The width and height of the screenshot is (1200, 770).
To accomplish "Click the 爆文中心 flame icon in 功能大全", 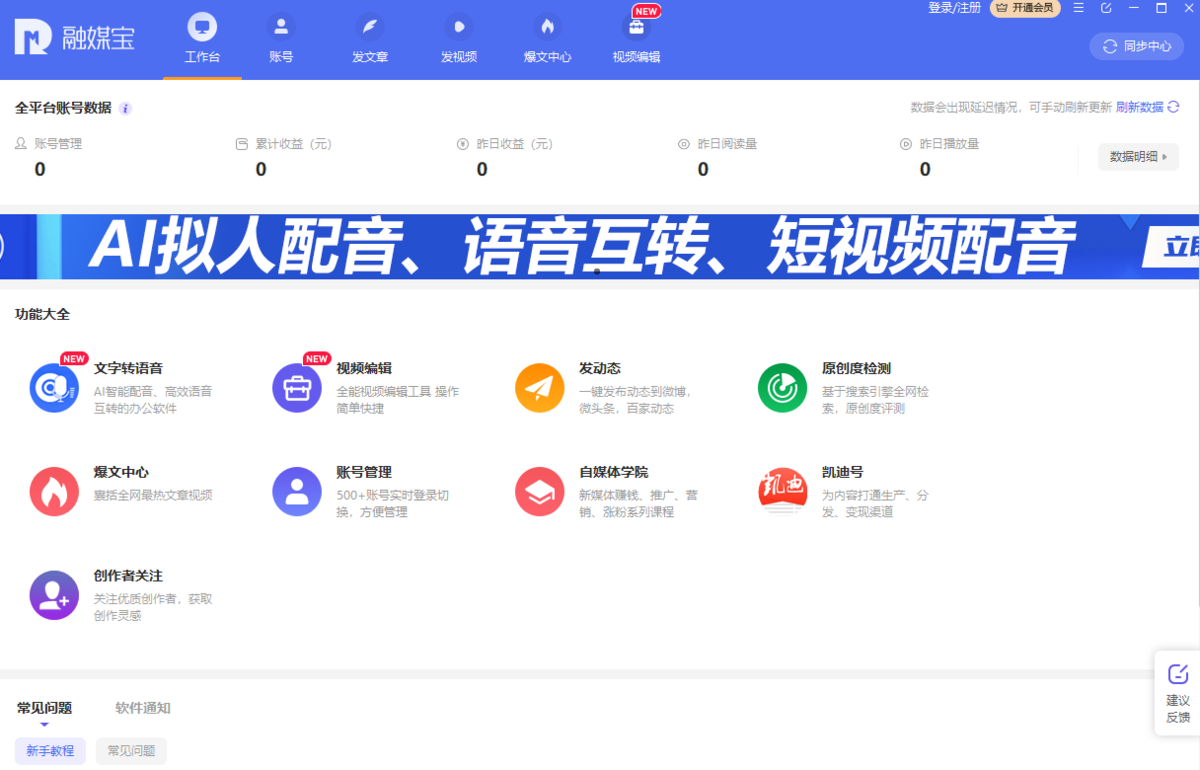I will (54, 491).
